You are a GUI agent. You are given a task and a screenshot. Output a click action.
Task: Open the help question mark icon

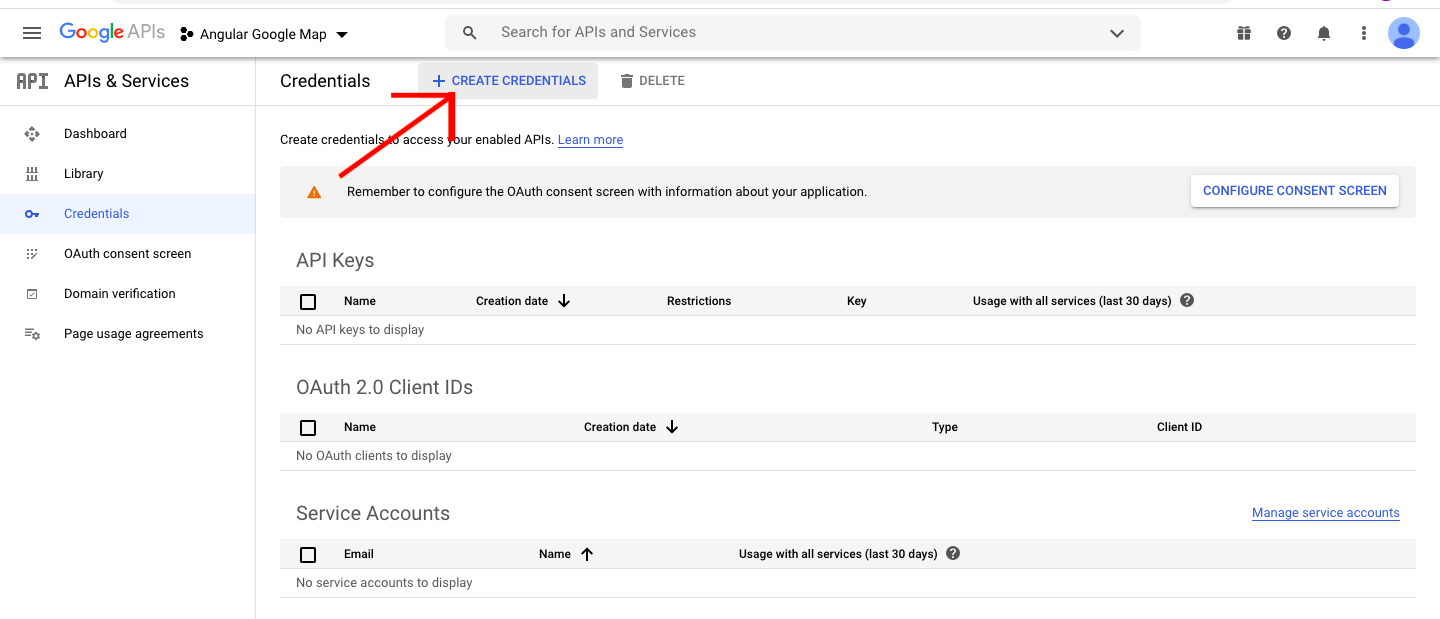1284,33
